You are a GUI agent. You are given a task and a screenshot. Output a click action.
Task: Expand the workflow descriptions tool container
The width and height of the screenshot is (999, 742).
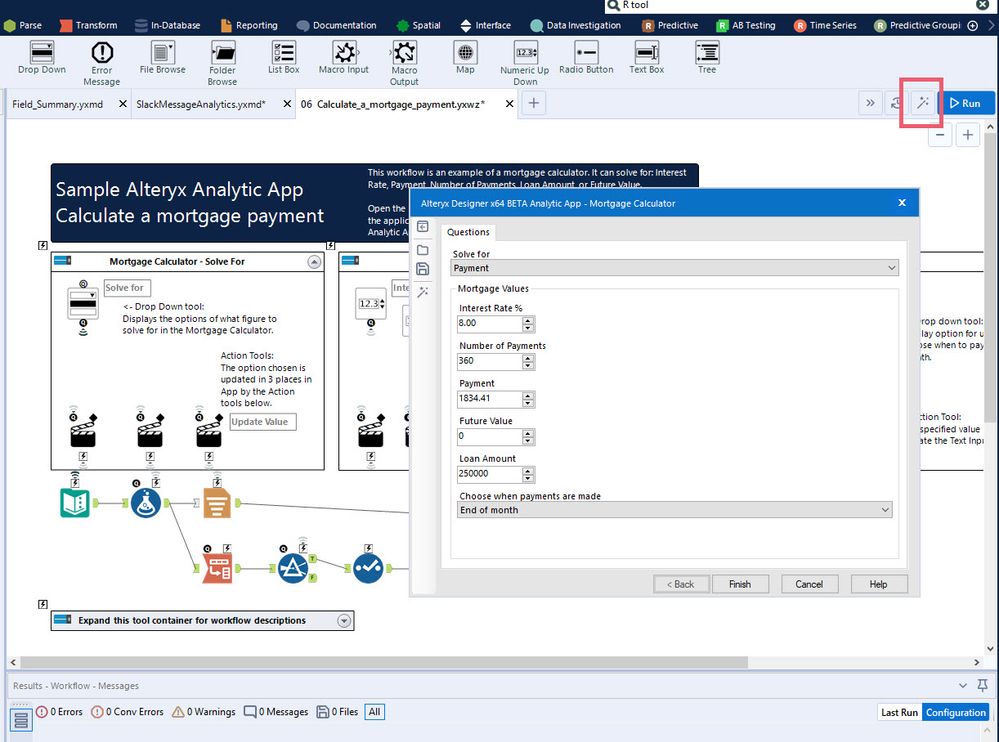tap(344, 621)
